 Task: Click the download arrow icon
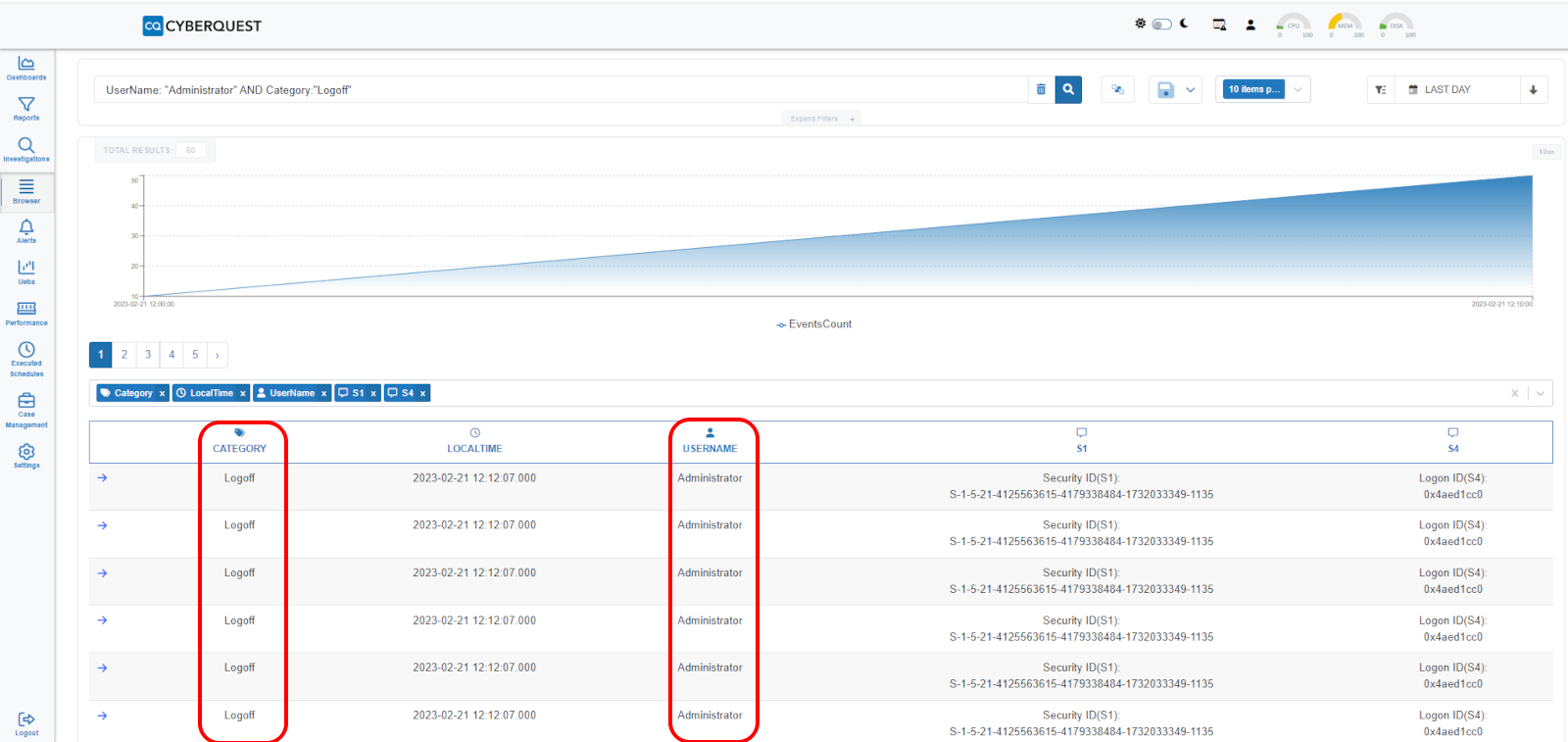pyautogui.click(x=1534, y=89)
